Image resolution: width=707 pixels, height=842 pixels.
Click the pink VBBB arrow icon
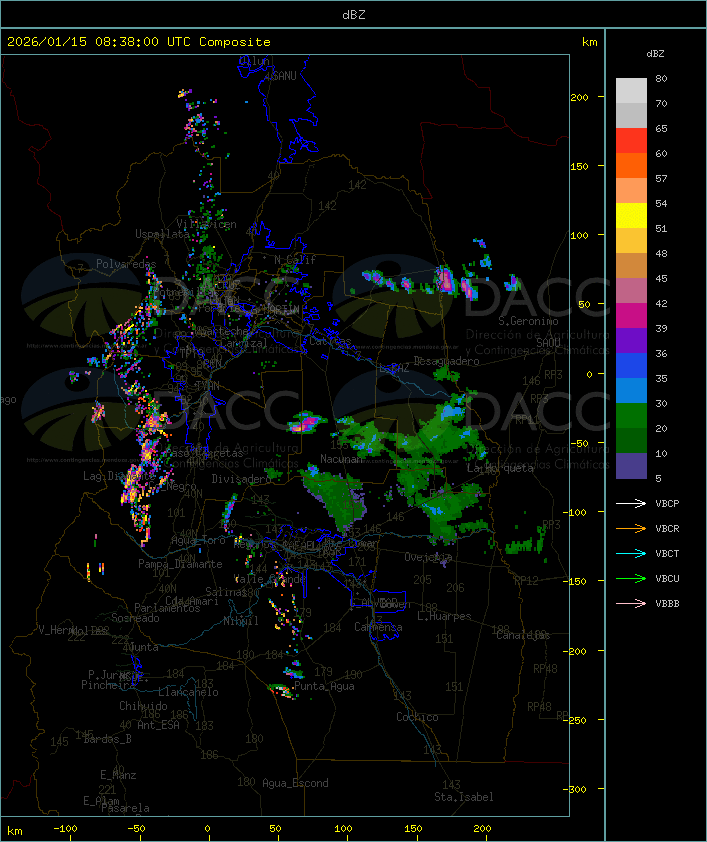coord(631,603)
